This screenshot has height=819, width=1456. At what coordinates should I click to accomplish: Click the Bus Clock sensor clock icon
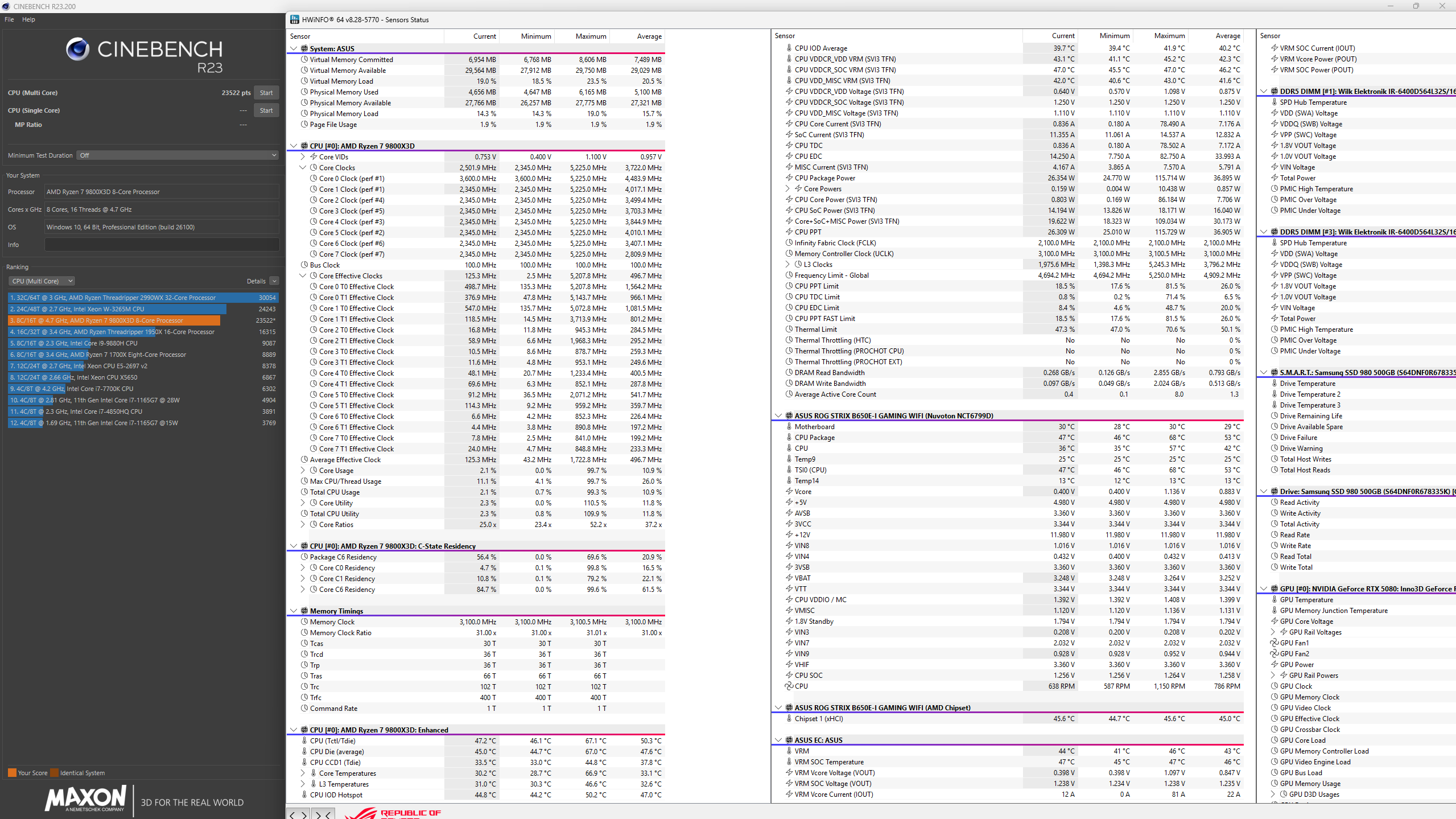[x=304, y=265]
